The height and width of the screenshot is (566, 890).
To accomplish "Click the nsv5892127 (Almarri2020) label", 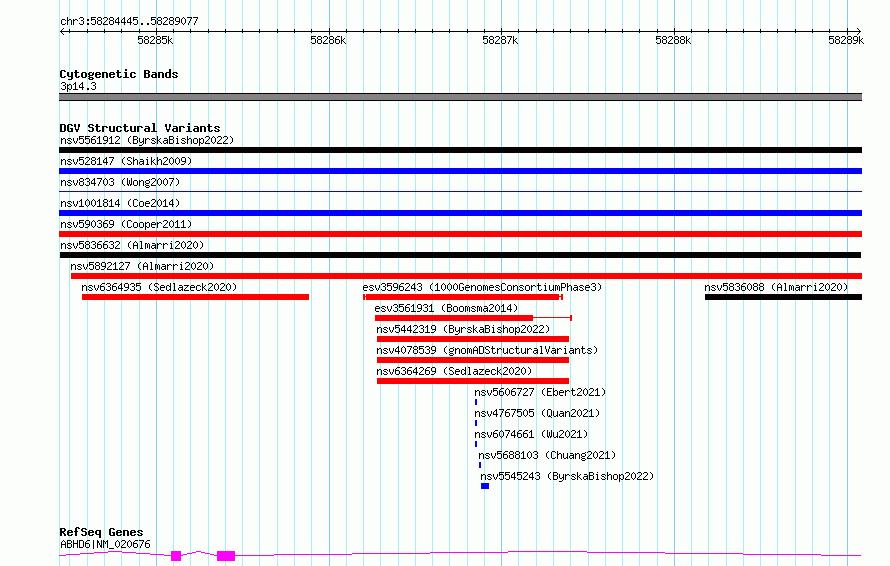I will (x=142, y=266).
